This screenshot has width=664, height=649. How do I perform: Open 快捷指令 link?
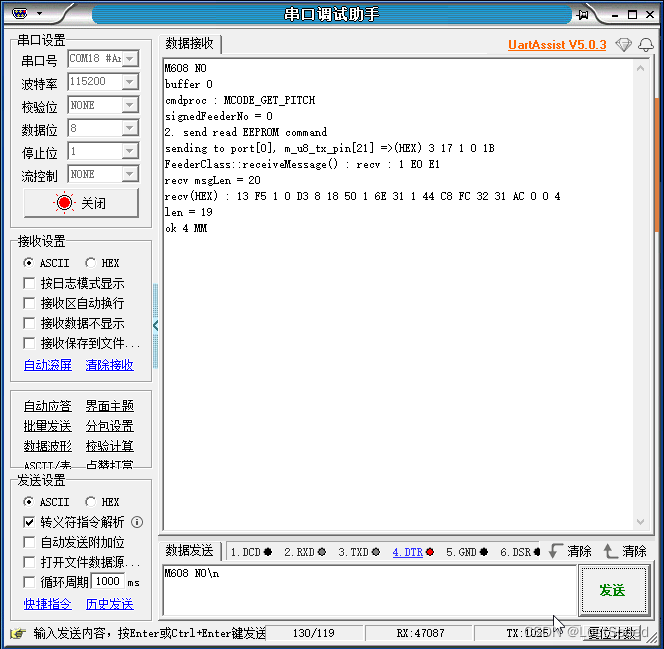(x=48, y=604)
